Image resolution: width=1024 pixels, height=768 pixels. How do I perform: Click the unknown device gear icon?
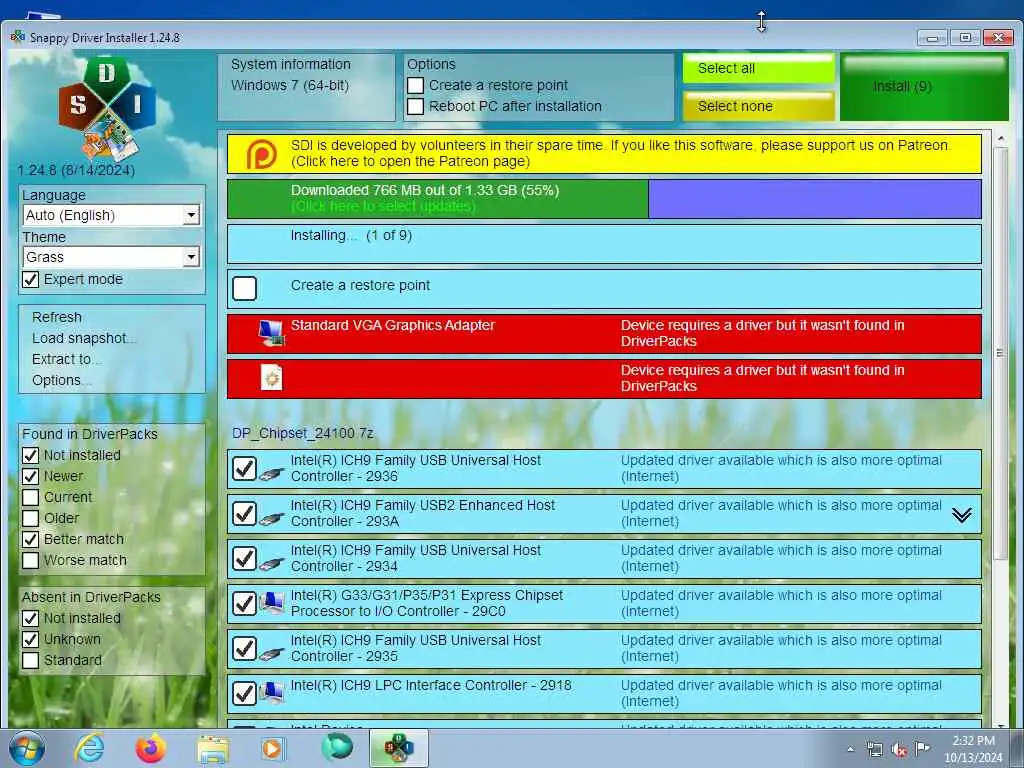click(271, 377)
